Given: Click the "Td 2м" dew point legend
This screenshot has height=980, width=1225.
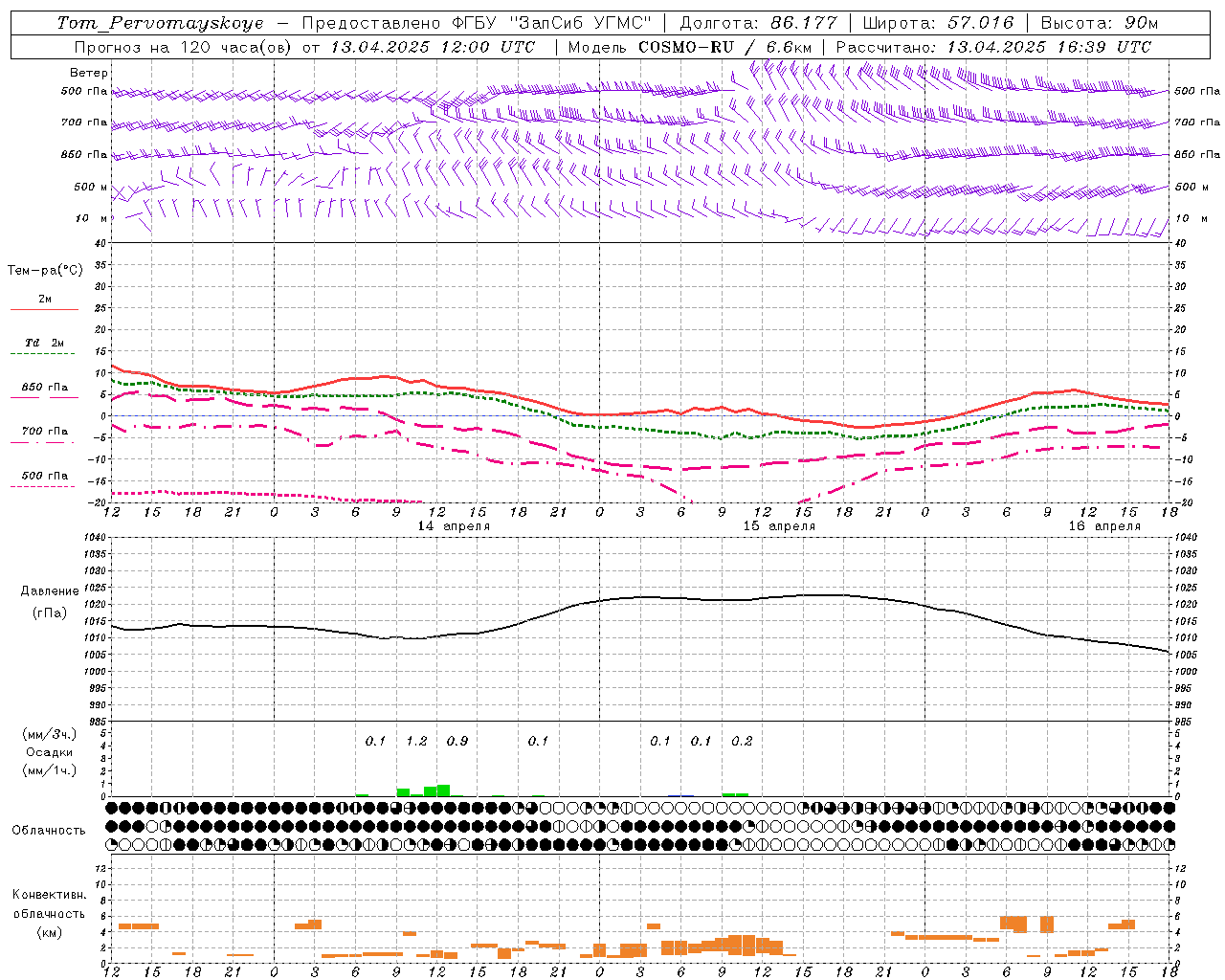Looking at the screenshot, I should [44, 343].
